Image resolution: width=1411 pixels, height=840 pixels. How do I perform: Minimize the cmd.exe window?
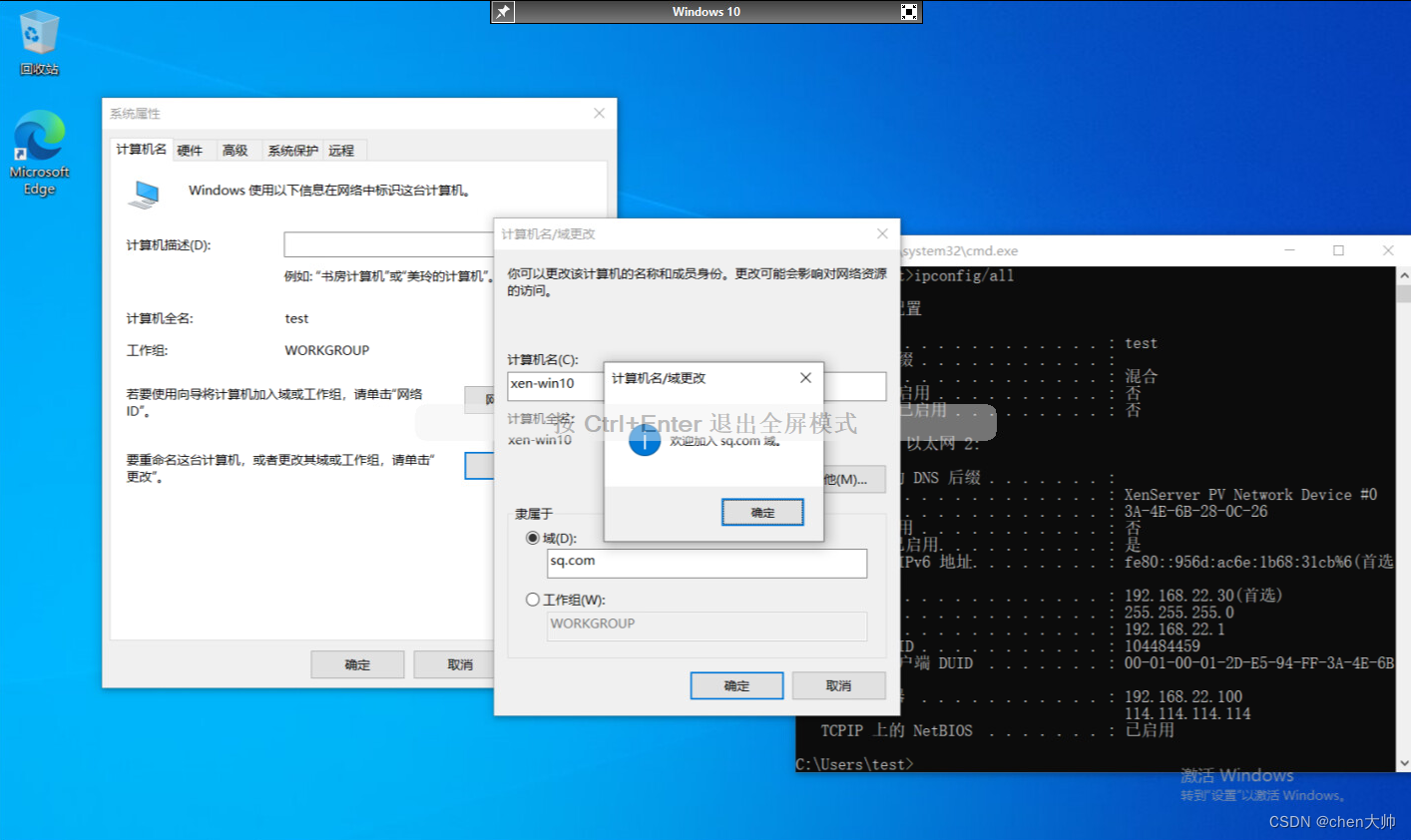(x=1290, y=250)
